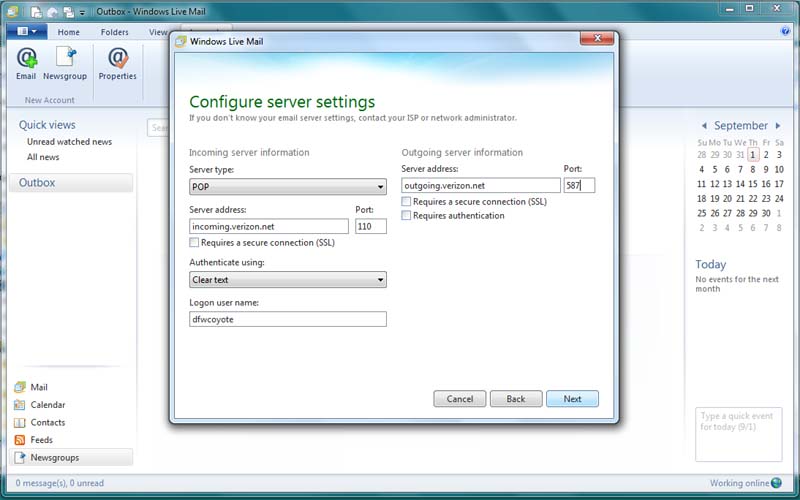800x500 pixels.
Task: Click the New item quick access icon
Action: pyautogui.click(x=36, y=12)
